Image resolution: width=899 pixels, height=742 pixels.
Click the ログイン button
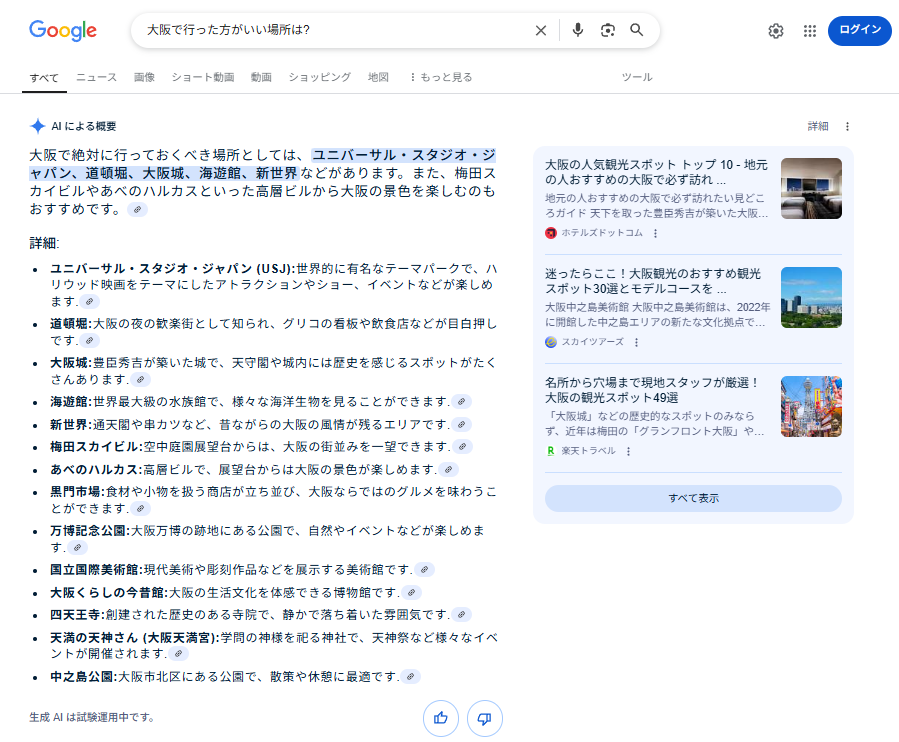point(859,30)
